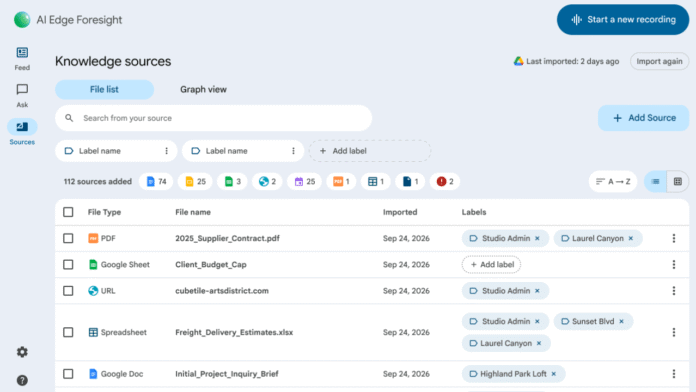Sort by the Imported column header
Screen dimensions: 696x392
[x=400, y=212]
